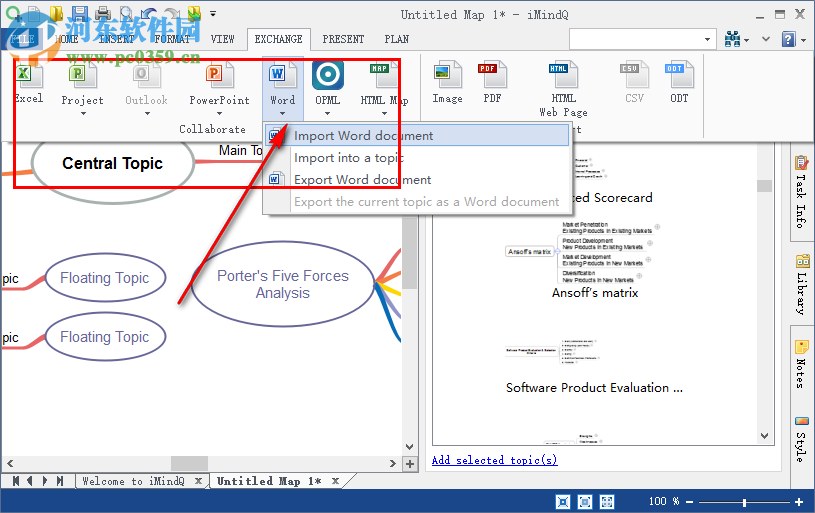Open the ribbon search combo box dropdown
The image size is (815, 513).
(x=707, y=40)
